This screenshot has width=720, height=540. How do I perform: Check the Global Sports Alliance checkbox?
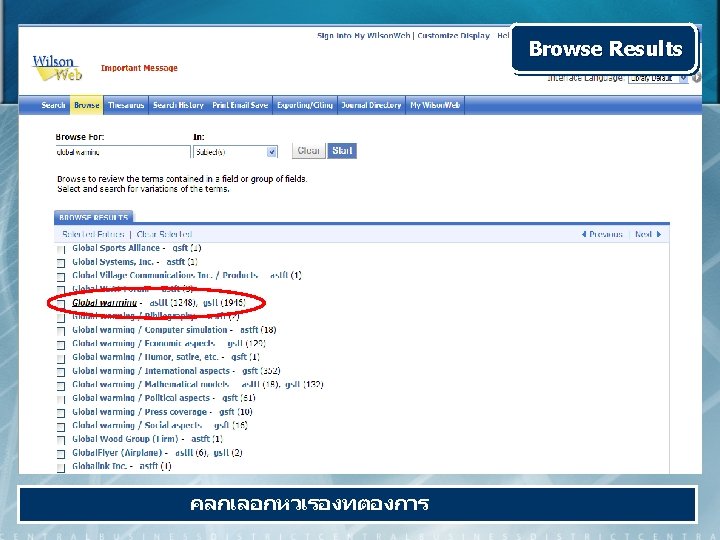coord(61,249)
